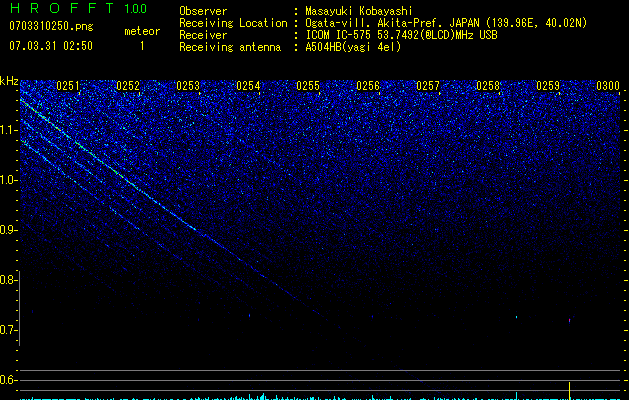Click the 1.1 frequency axis label
Screen dimensions: 629x400
[8, 130]
